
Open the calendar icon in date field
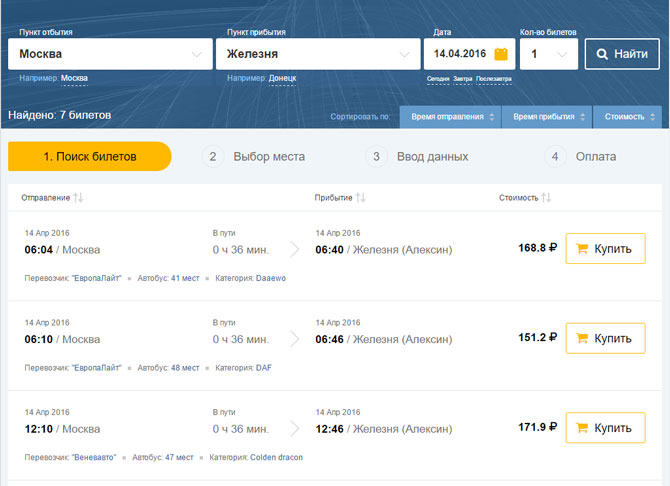(x=501, y=54)
